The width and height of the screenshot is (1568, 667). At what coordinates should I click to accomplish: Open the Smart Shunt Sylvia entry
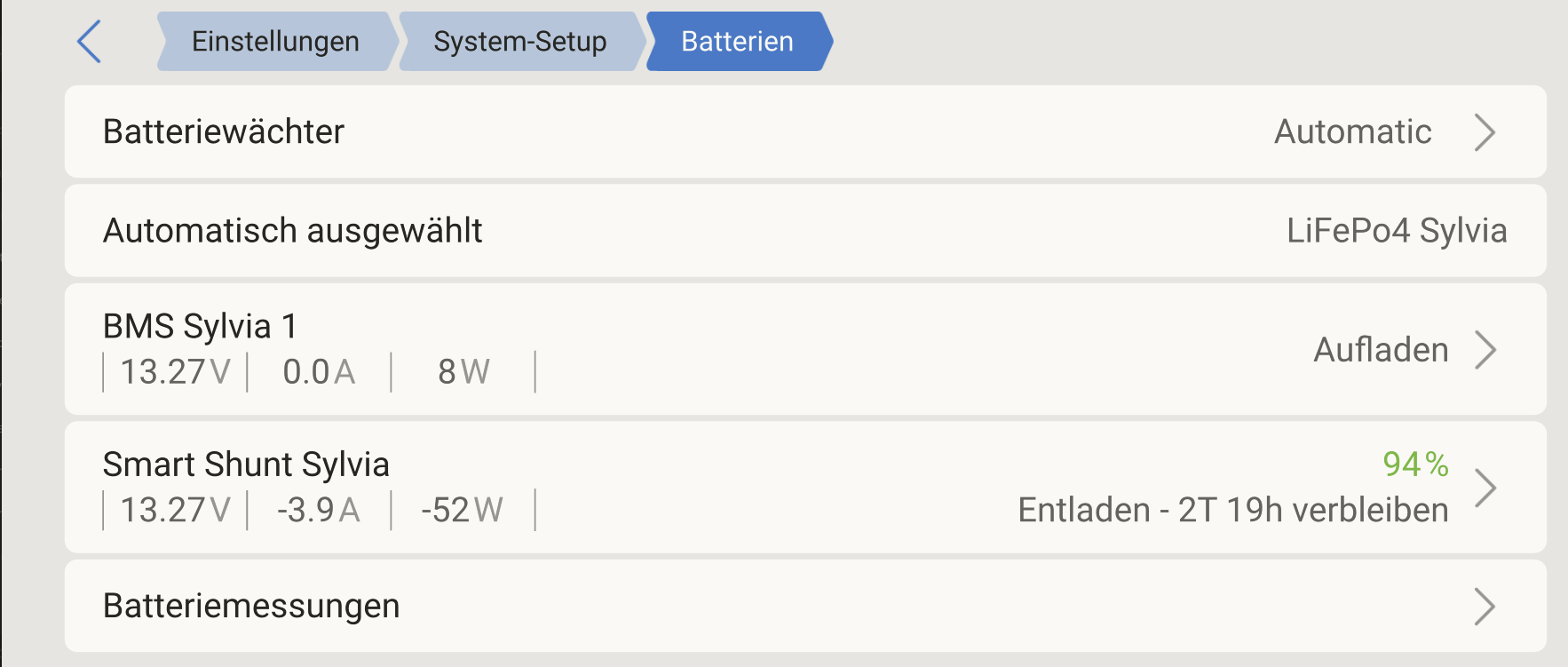246,465
